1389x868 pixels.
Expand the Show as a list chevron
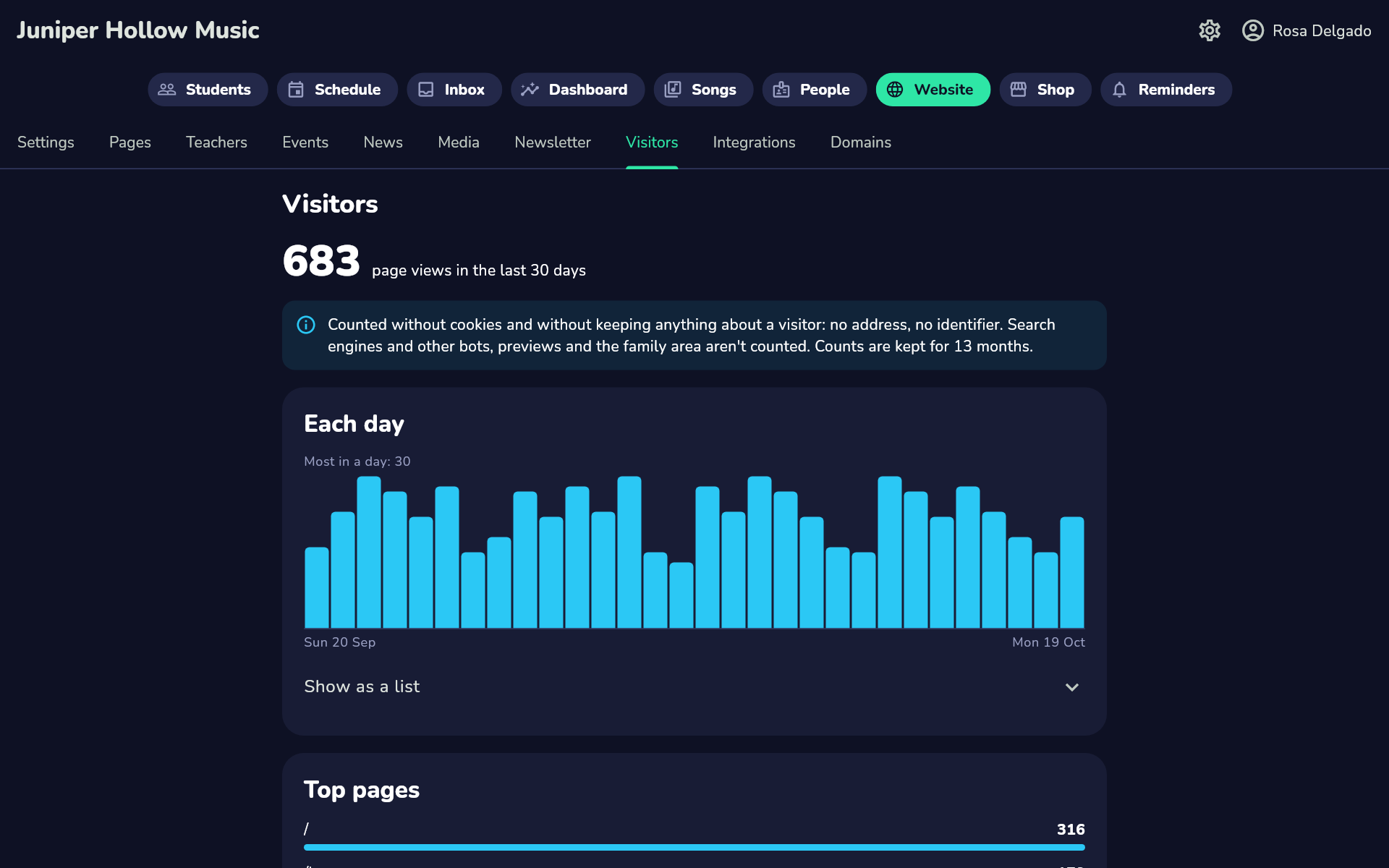tap(1072, 687)
